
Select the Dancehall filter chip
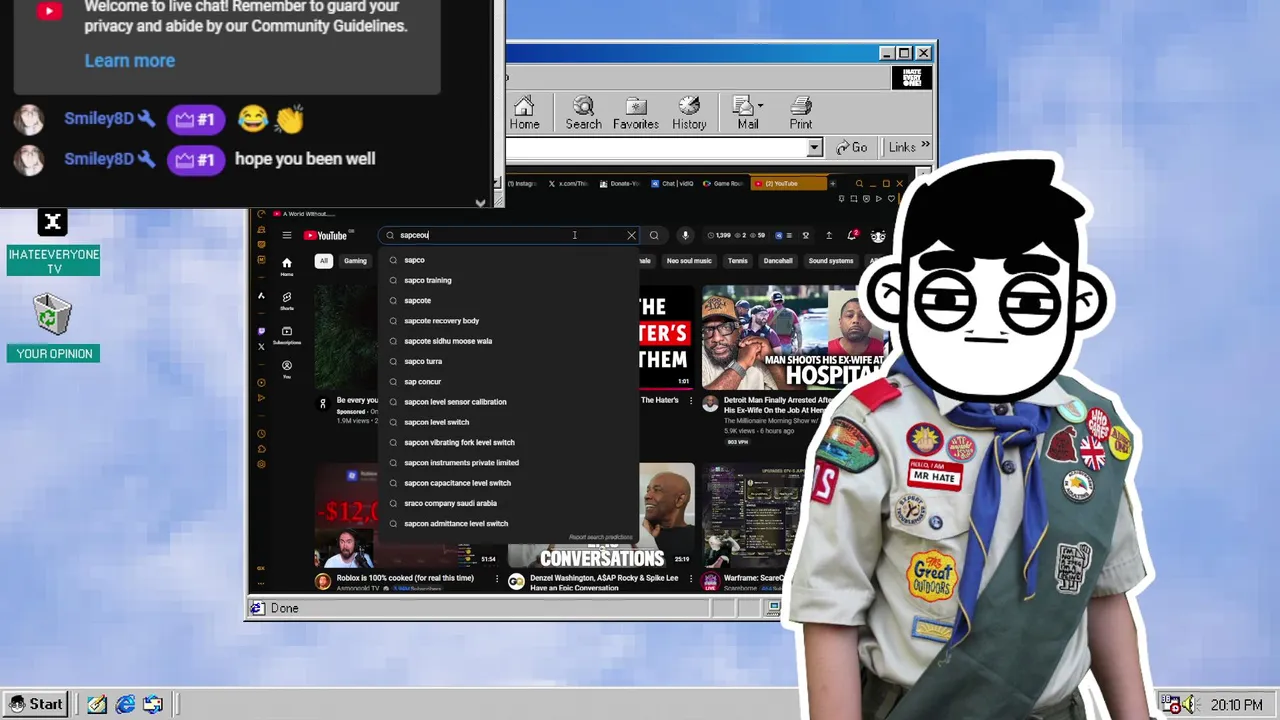778,261
